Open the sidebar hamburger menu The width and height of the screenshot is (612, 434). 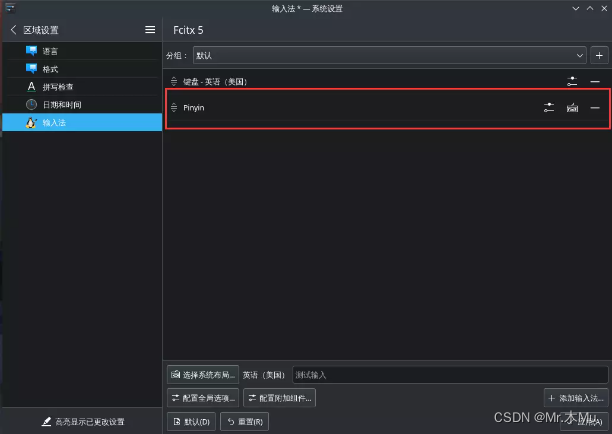click(x=150, y=30)
